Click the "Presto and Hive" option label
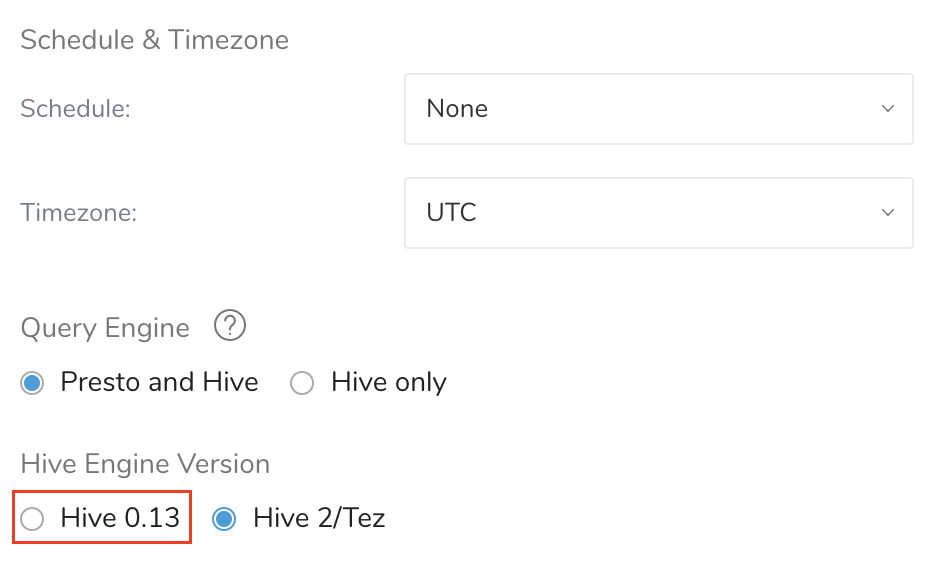 [159, 382]
